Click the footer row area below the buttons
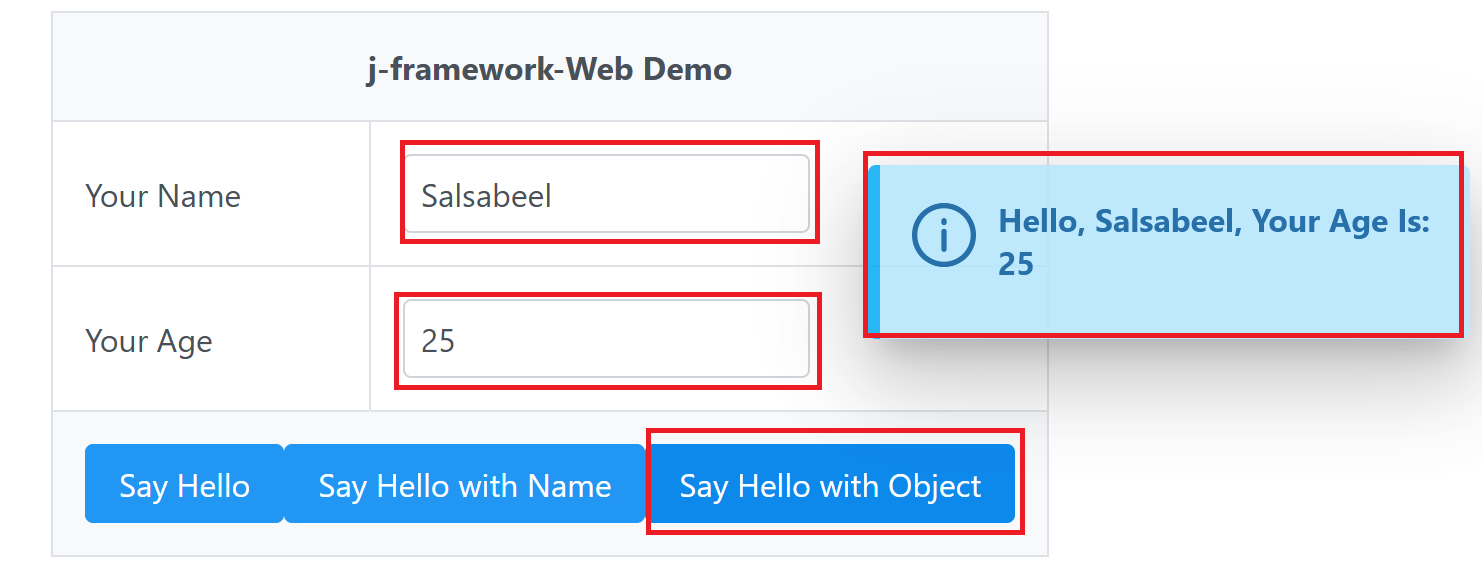 549,539
